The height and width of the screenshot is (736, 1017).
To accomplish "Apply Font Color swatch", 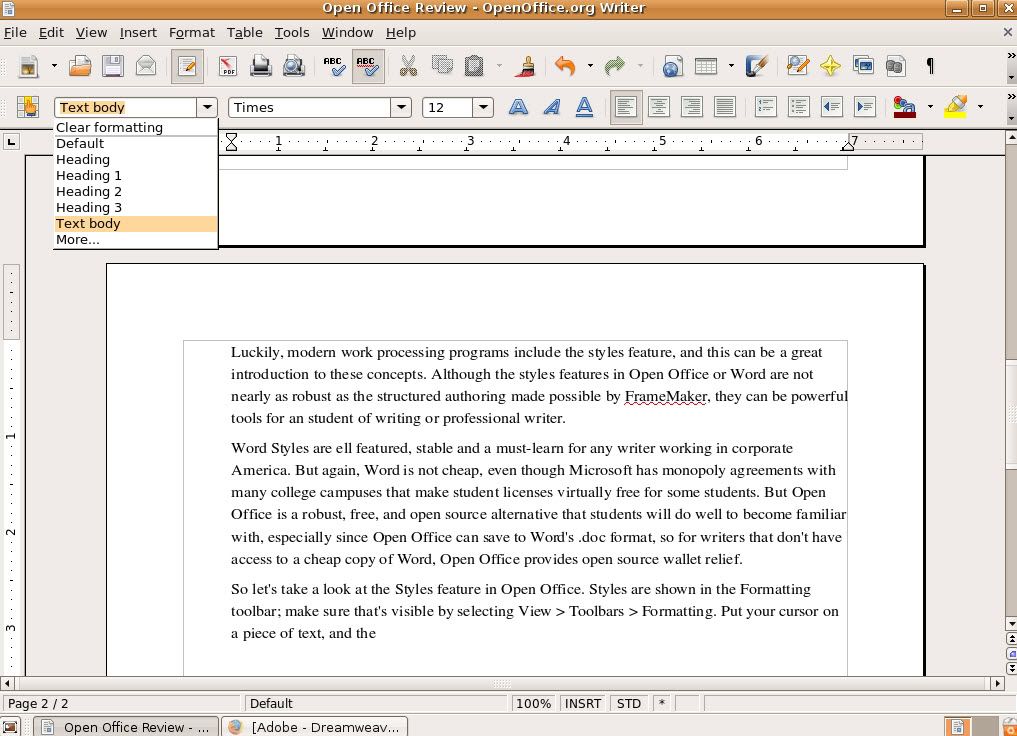I will click(905, 107).
